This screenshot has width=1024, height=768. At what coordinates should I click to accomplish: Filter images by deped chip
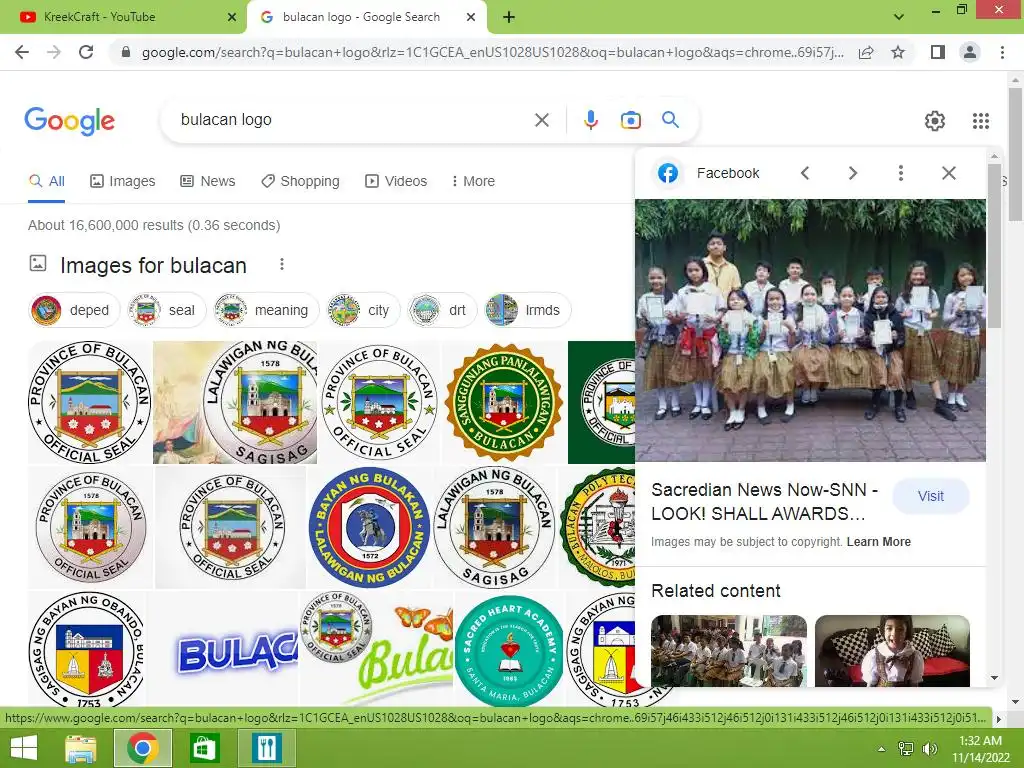click(x=74, y=310)
